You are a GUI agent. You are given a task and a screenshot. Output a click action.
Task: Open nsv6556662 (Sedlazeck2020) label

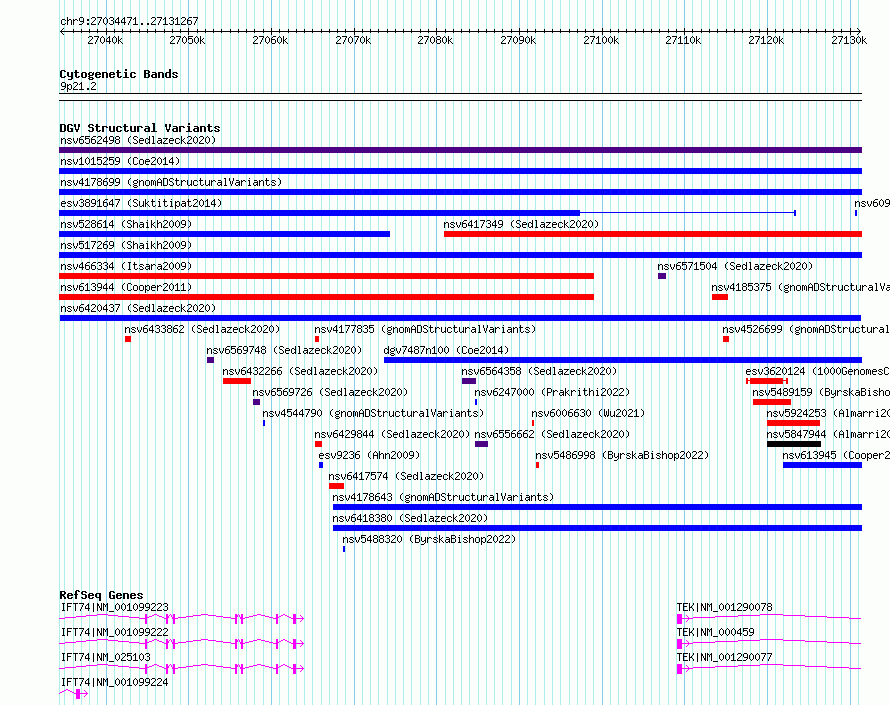(552, 434)
